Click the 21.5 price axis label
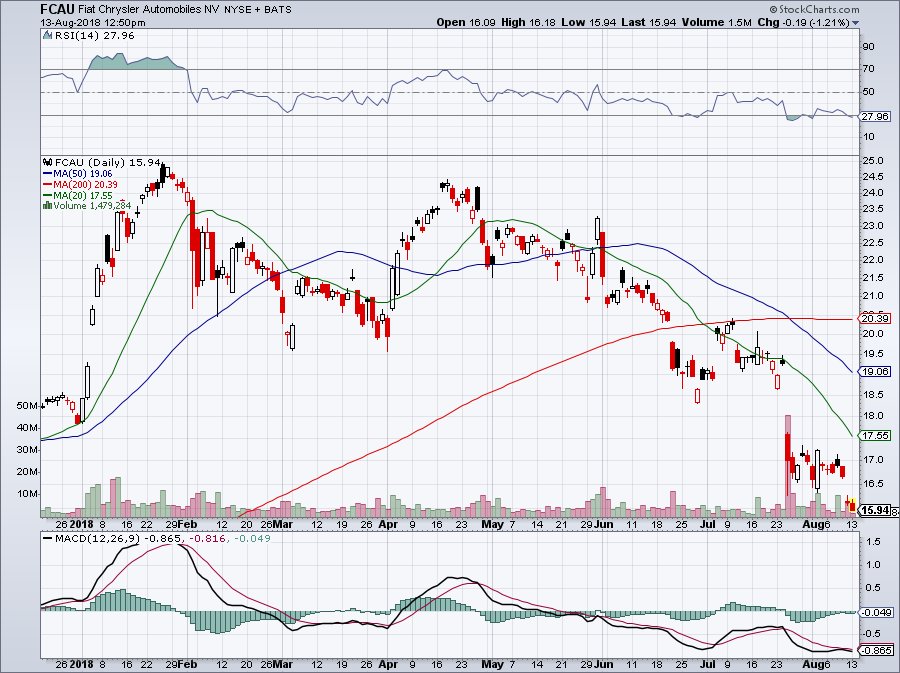 pyautogui.click(x=872, y=278)
